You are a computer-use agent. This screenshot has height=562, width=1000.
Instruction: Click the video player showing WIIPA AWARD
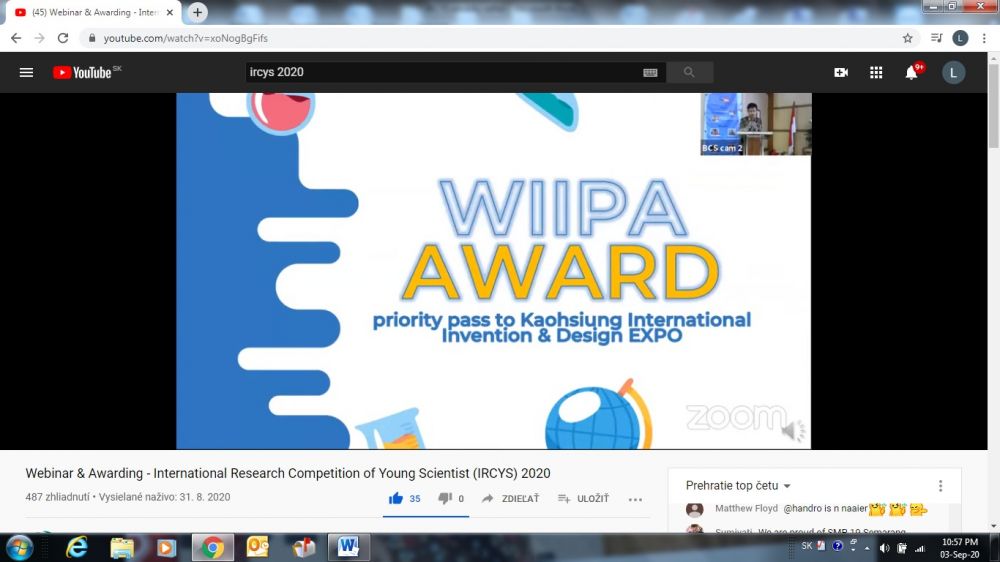[x=494, y=271]
